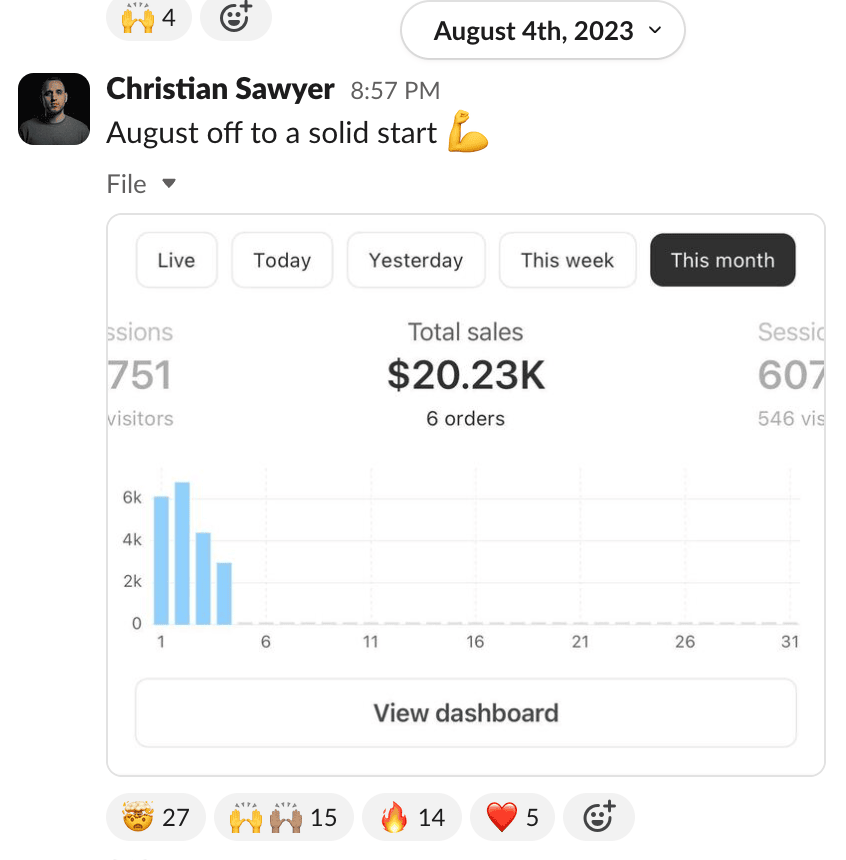Screen dimensions: 846x860
Task: Select the Today tab
Action: click(282, 260)
